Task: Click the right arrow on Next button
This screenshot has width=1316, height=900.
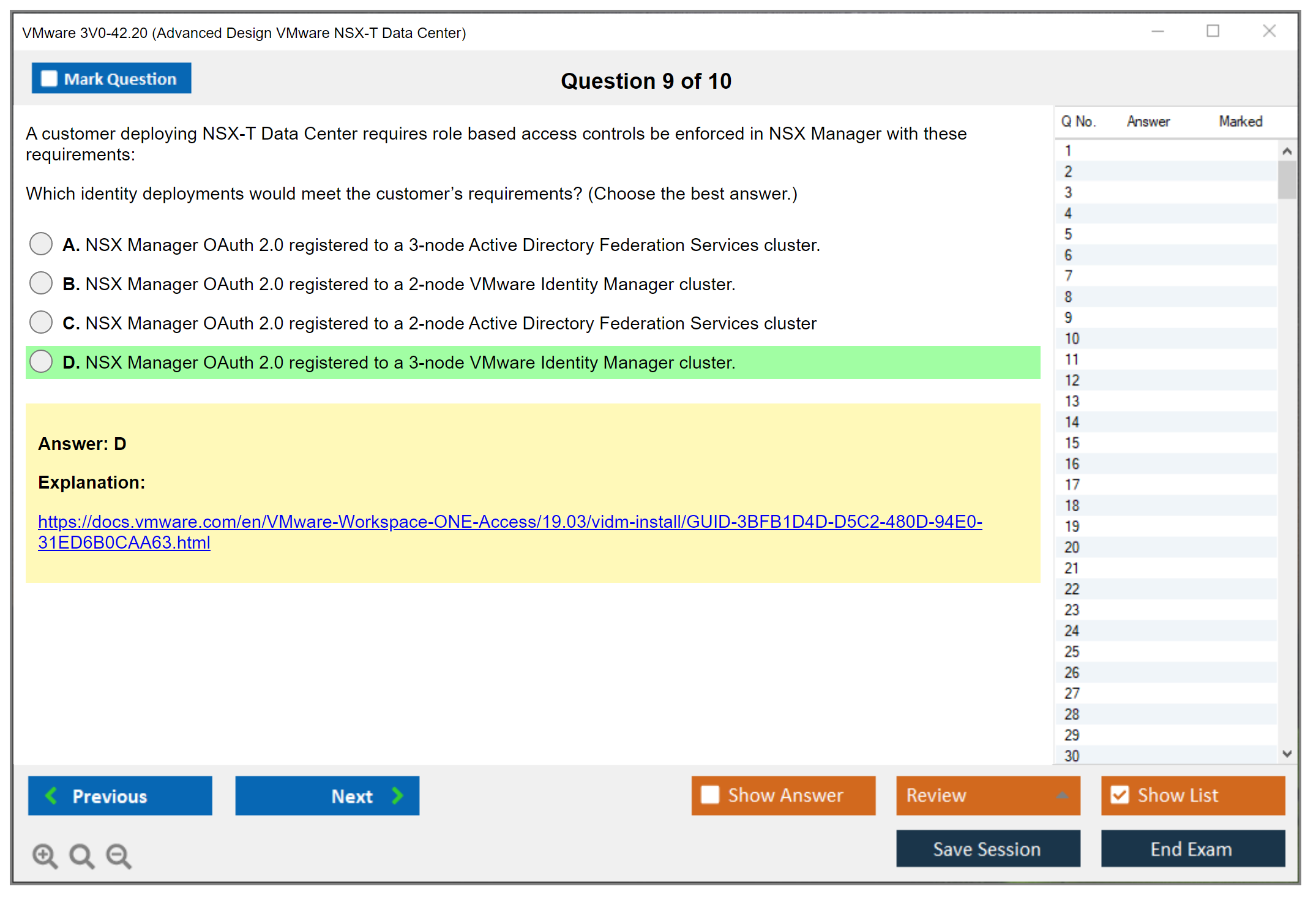Action: click(398, 795)
